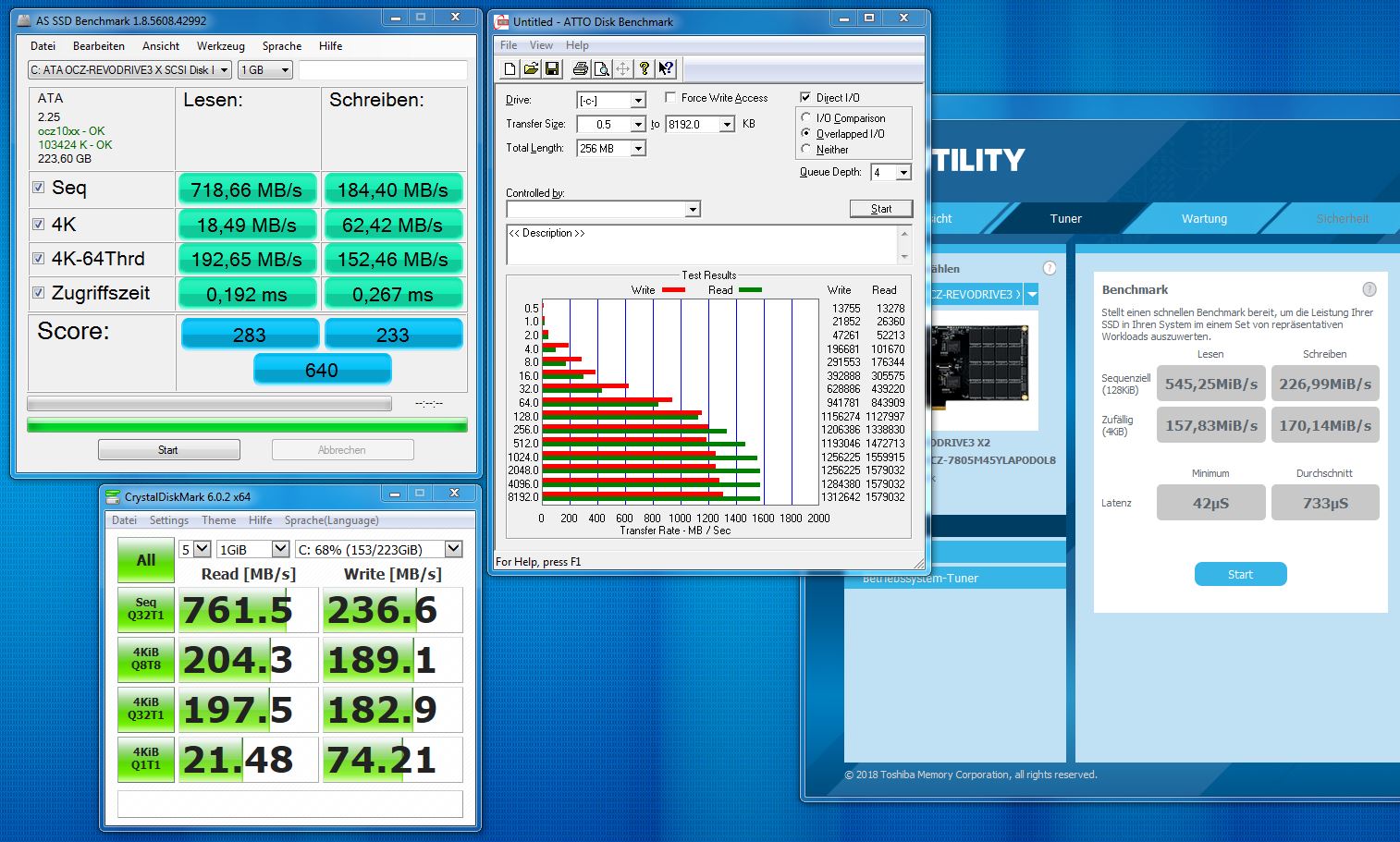This screenshot has height=842, width=1400.
Task: Open the ATTO Drive dropdown
Action: (638, 100)
